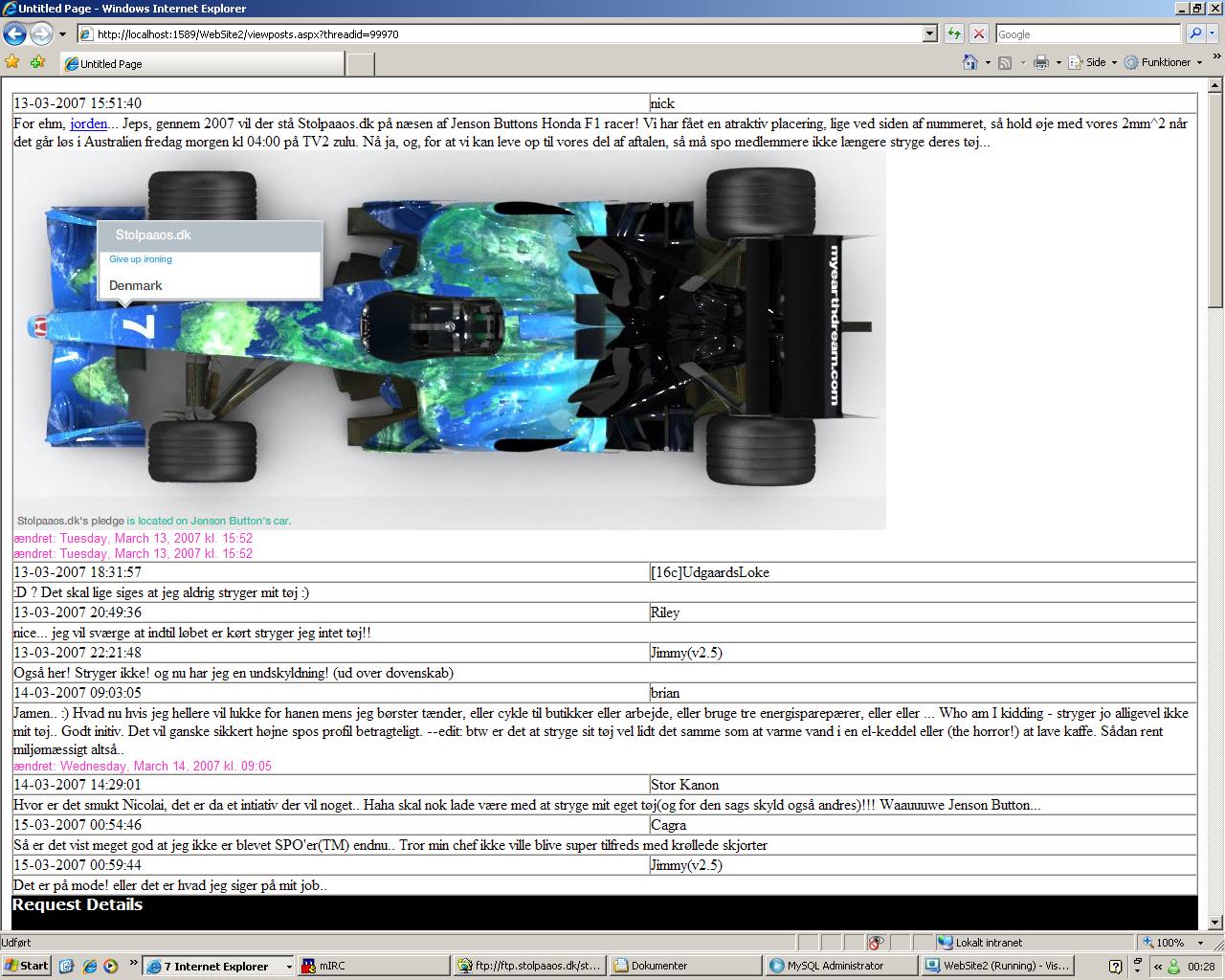Open a new blank tab
The image size is (1225, 980).
(x=360, y=64)
